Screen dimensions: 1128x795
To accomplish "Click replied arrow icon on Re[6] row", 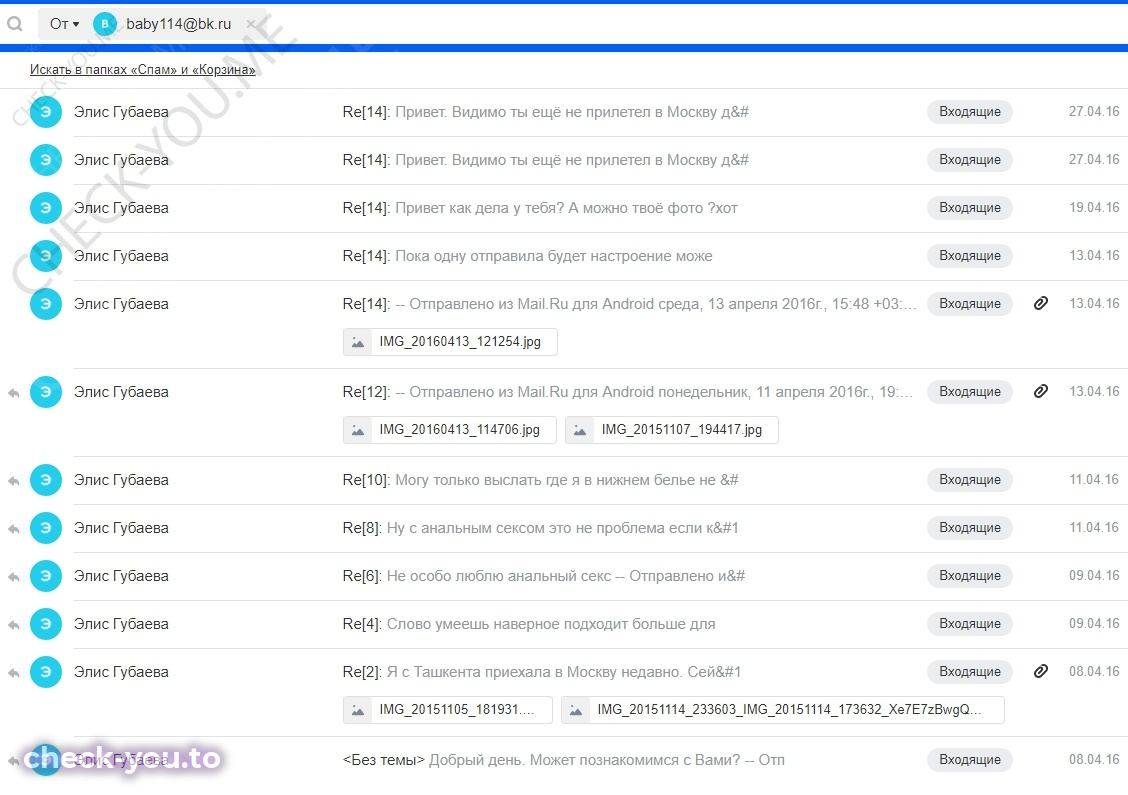I will [x=13, y=577].
